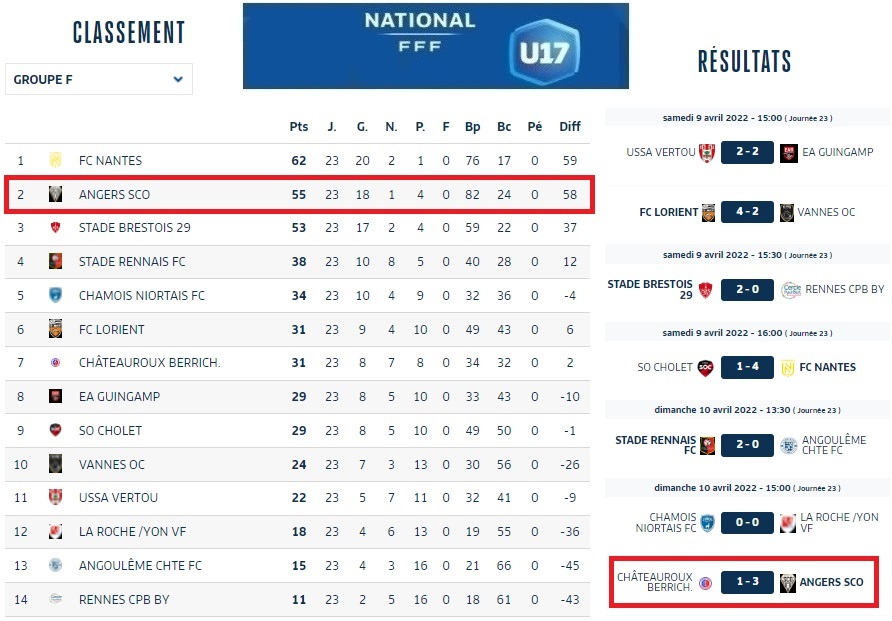
Task: Click the Classement heading
Action: pos(129,32)
